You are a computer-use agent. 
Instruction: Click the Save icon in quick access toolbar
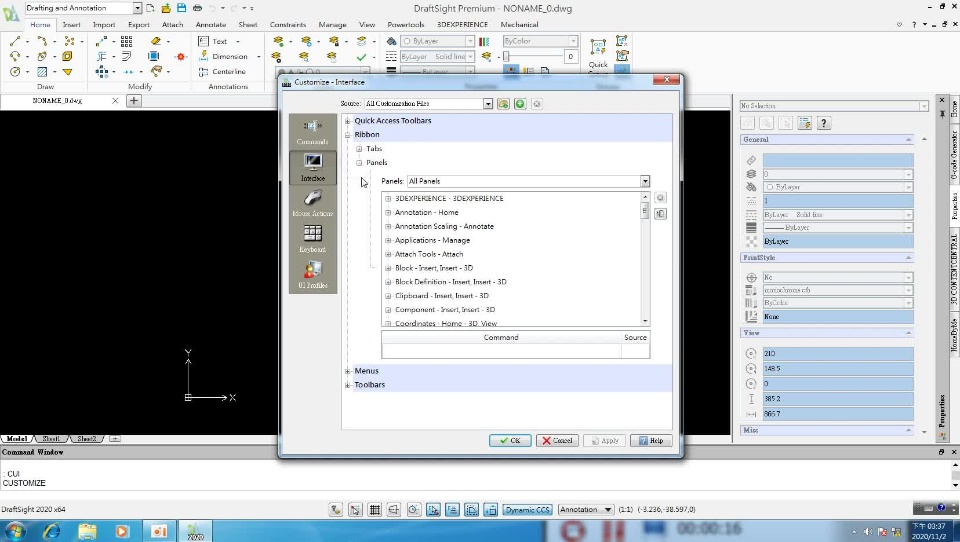click(x=182, y=8)
